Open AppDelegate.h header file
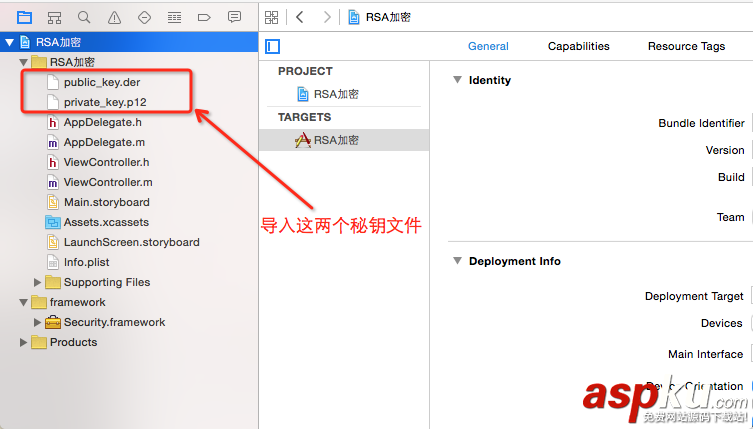This screenshot has width=753, height=429. pos(103,123)
